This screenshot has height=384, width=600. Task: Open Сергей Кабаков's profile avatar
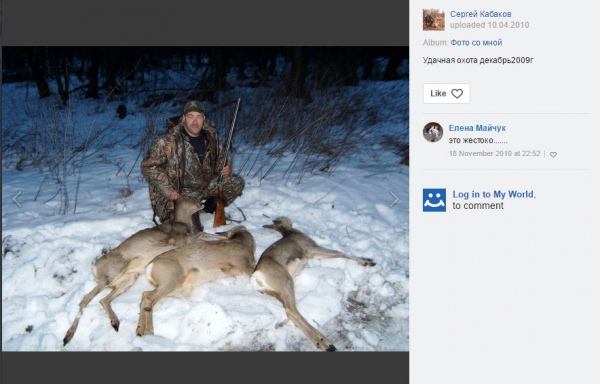point(434,20)
